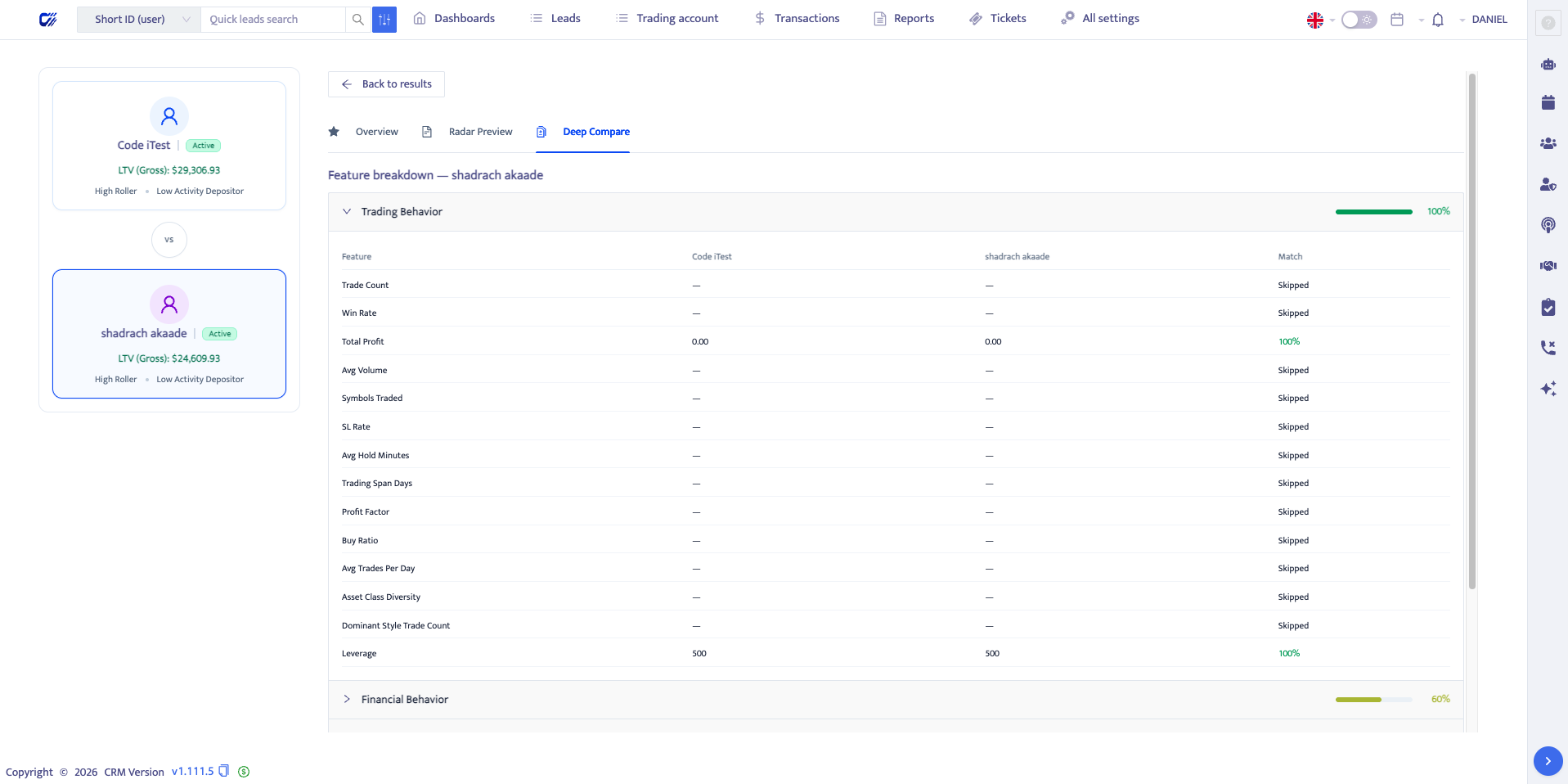Switch to the Radar Preview tab
Viewport: 1568px width, 784px height.
(480, 132)
